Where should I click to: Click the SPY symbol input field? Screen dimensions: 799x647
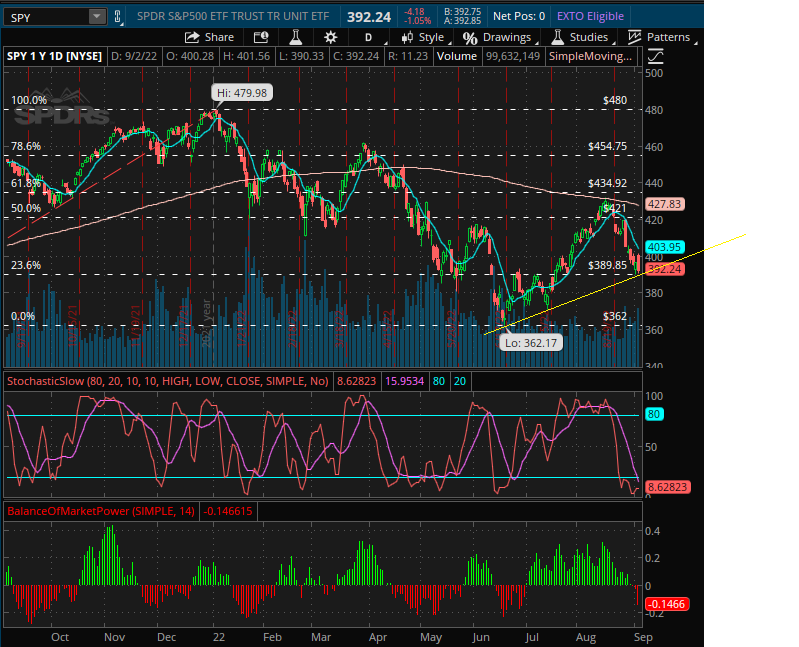pyautogui.click(x=46, y=17)
